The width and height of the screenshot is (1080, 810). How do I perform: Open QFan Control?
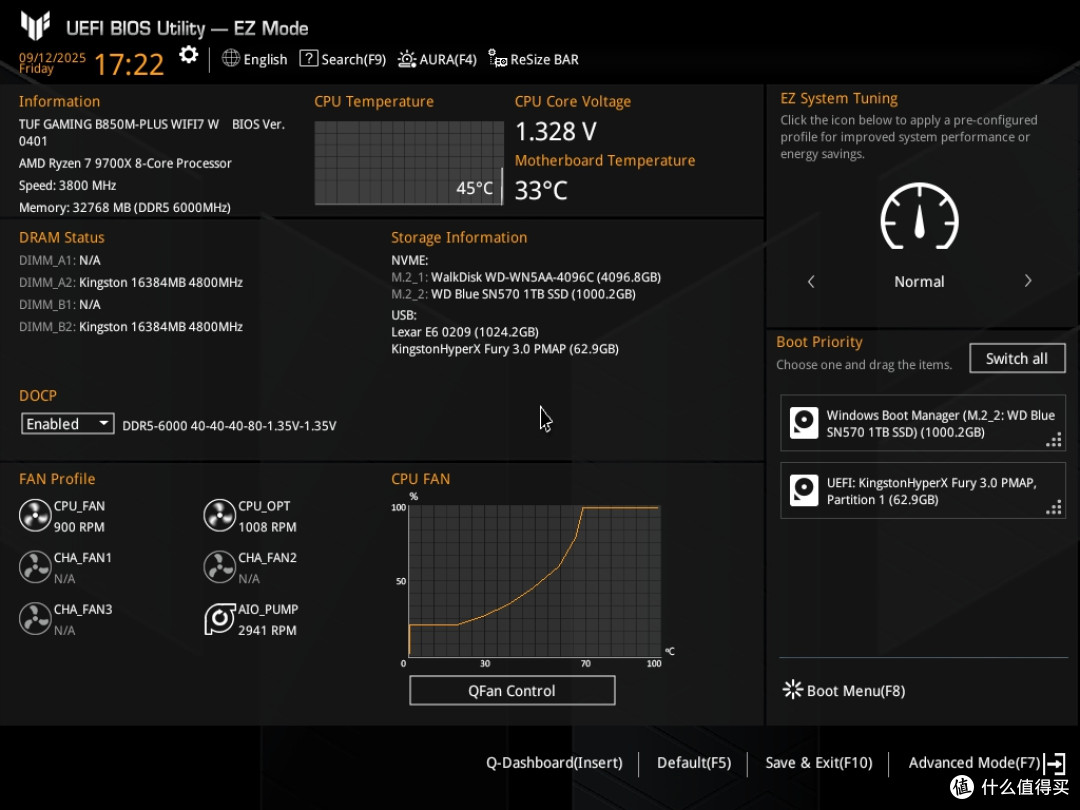[x=512, y=690]
